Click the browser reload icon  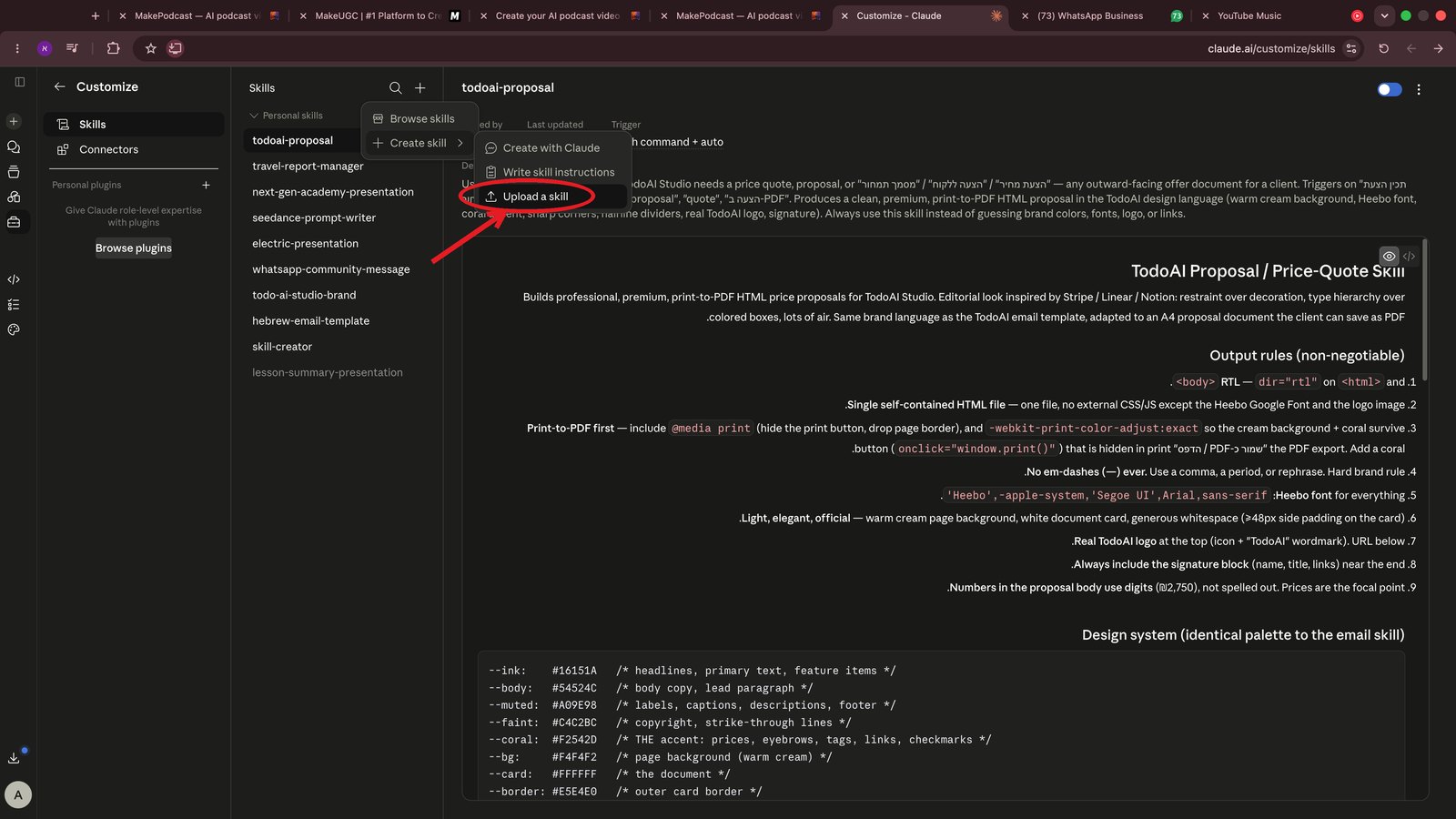click(x=1383, y=48)
